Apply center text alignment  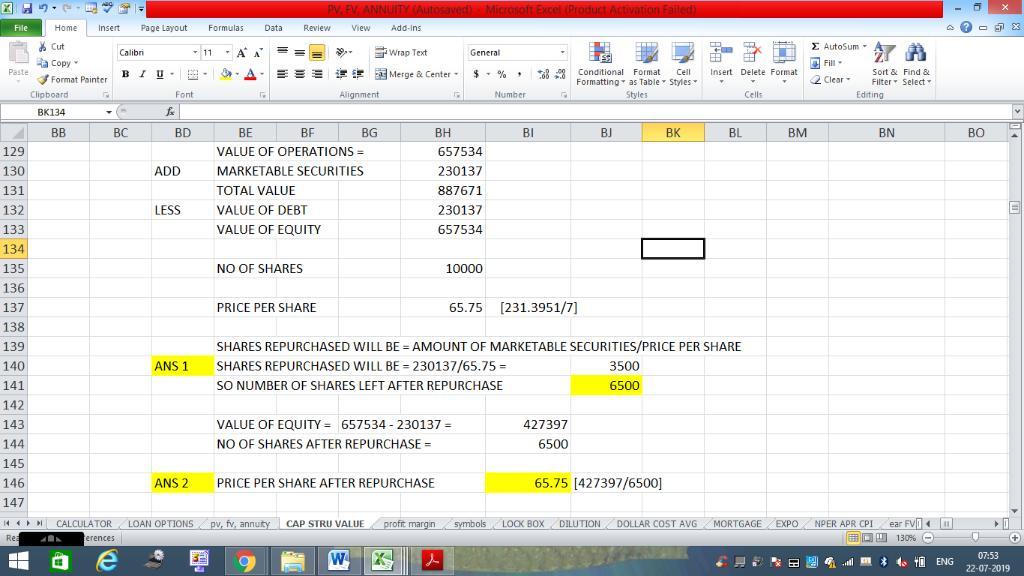point(300,74)
